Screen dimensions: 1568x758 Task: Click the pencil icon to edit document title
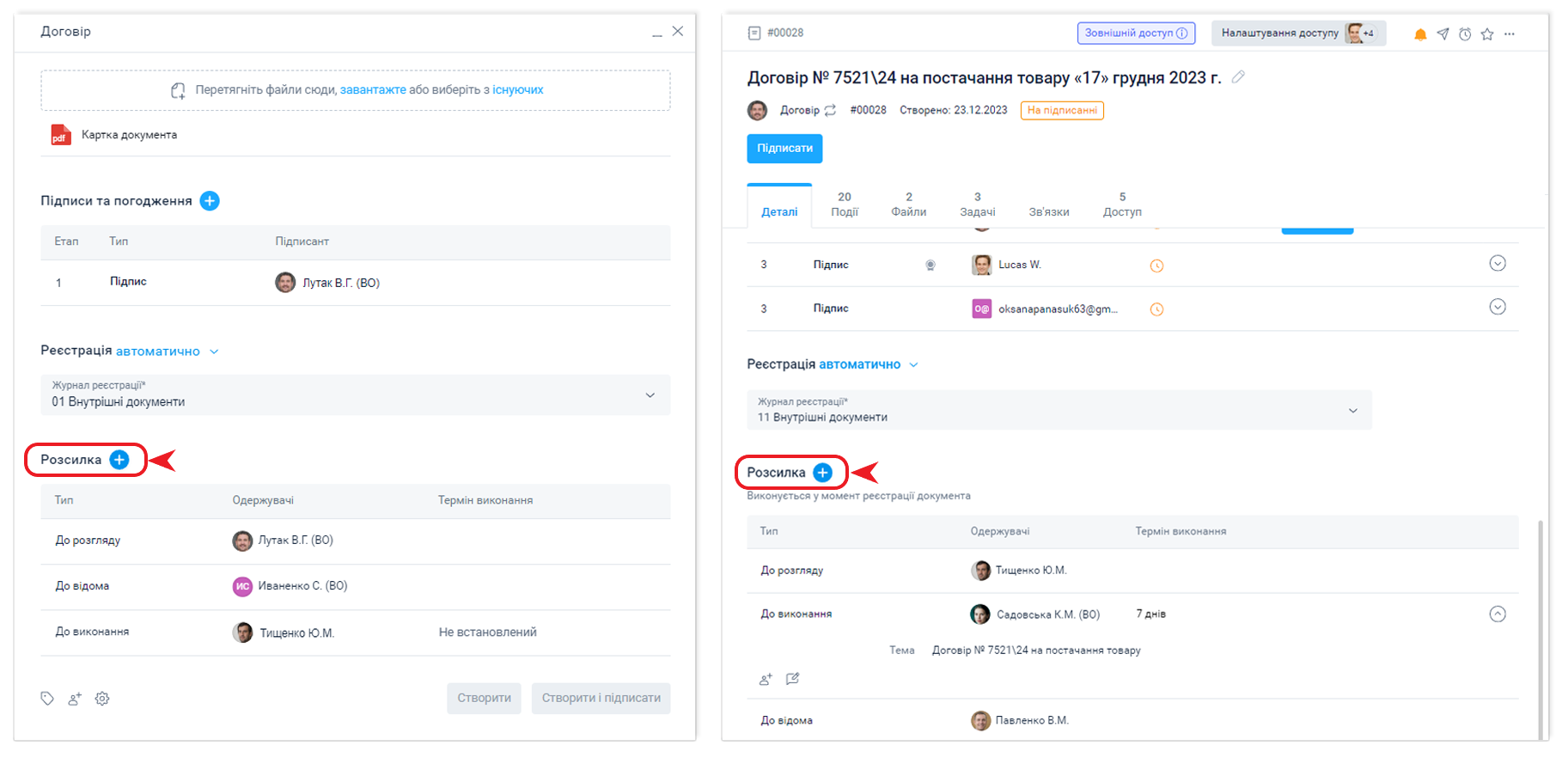pyautogui.click(x=1238, y=77)
